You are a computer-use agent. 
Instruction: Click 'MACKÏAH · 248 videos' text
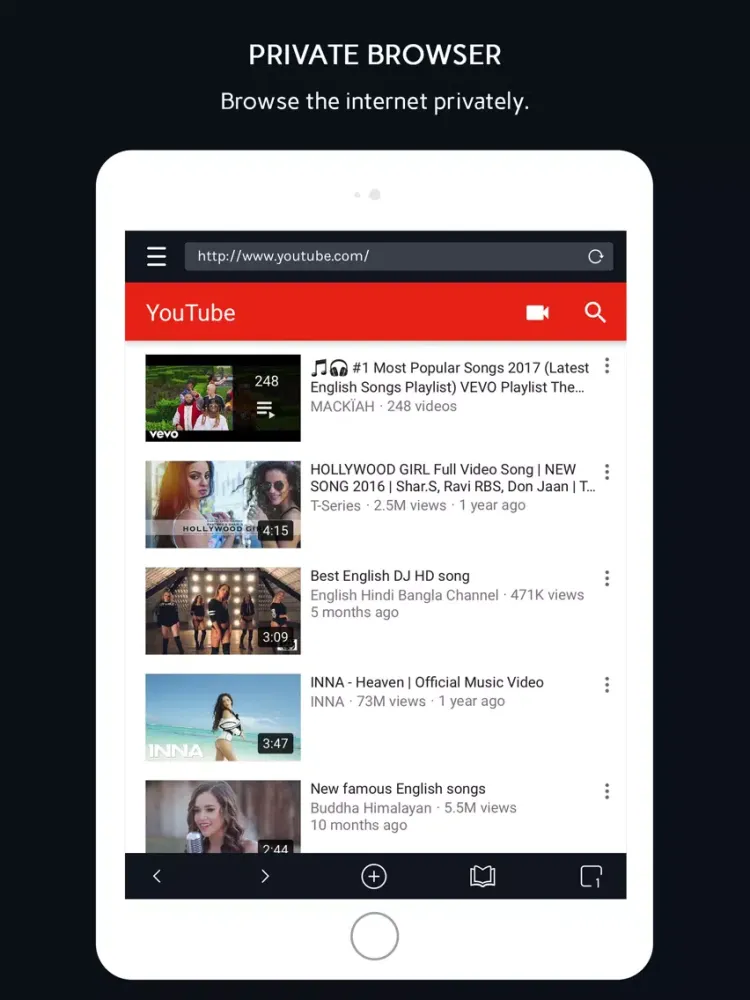pyautogui.click(x=383, y=406)
